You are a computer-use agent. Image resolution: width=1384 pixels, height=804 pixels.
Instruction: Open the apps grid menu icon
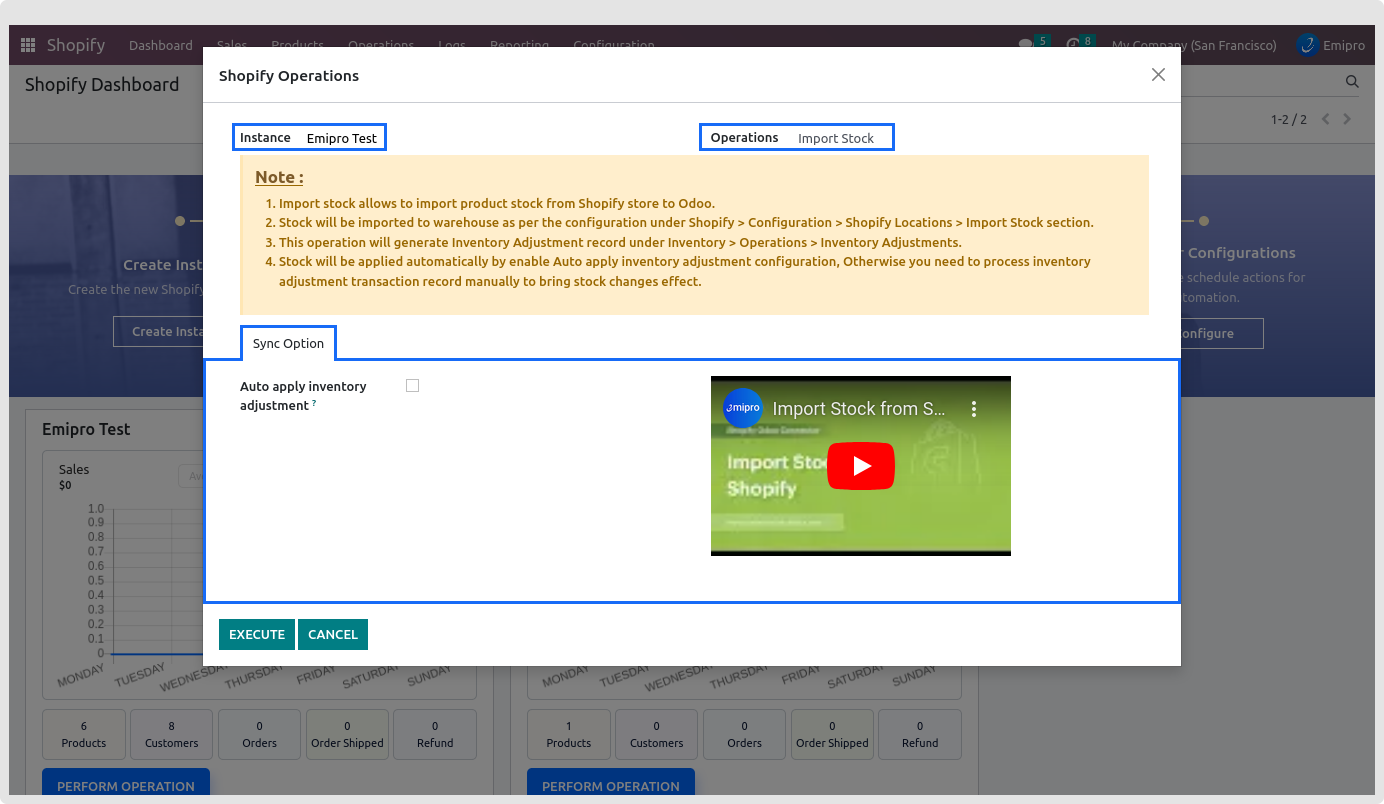click(x=28, y=45)
